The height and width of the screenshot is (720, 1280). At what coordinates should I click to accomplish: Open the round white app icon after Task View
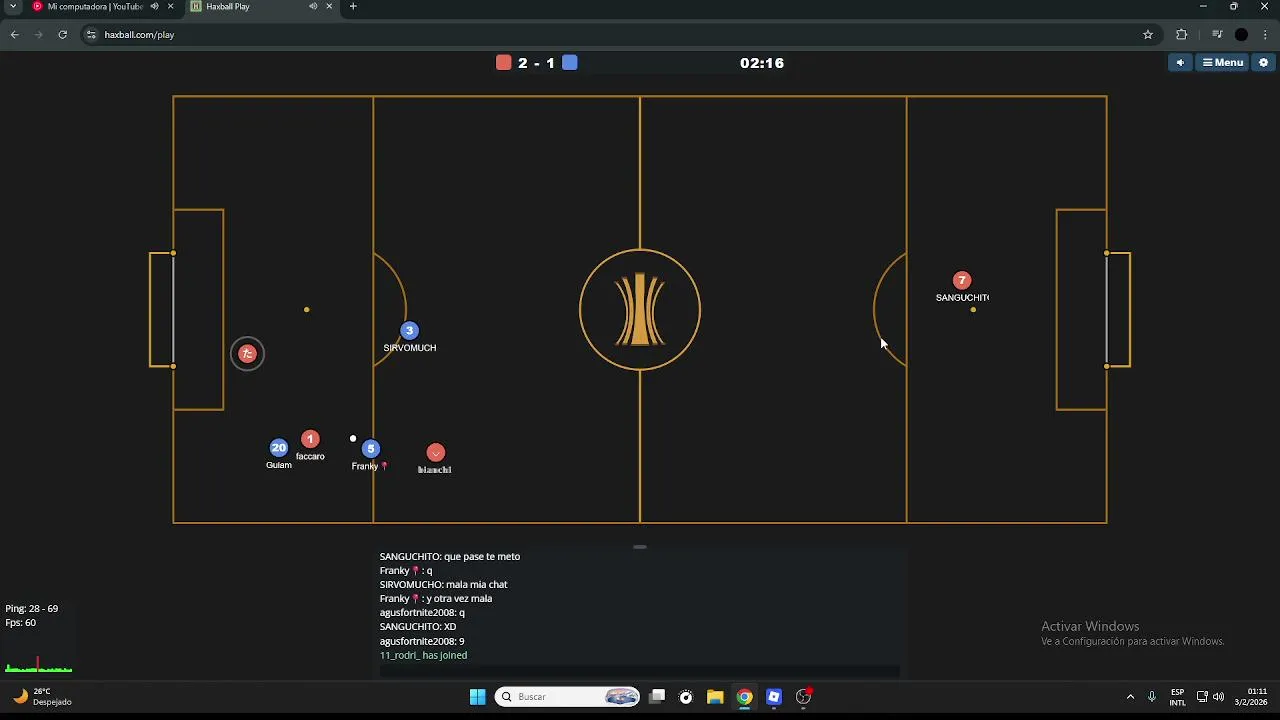pyautogui.click(x=686, y=697)
